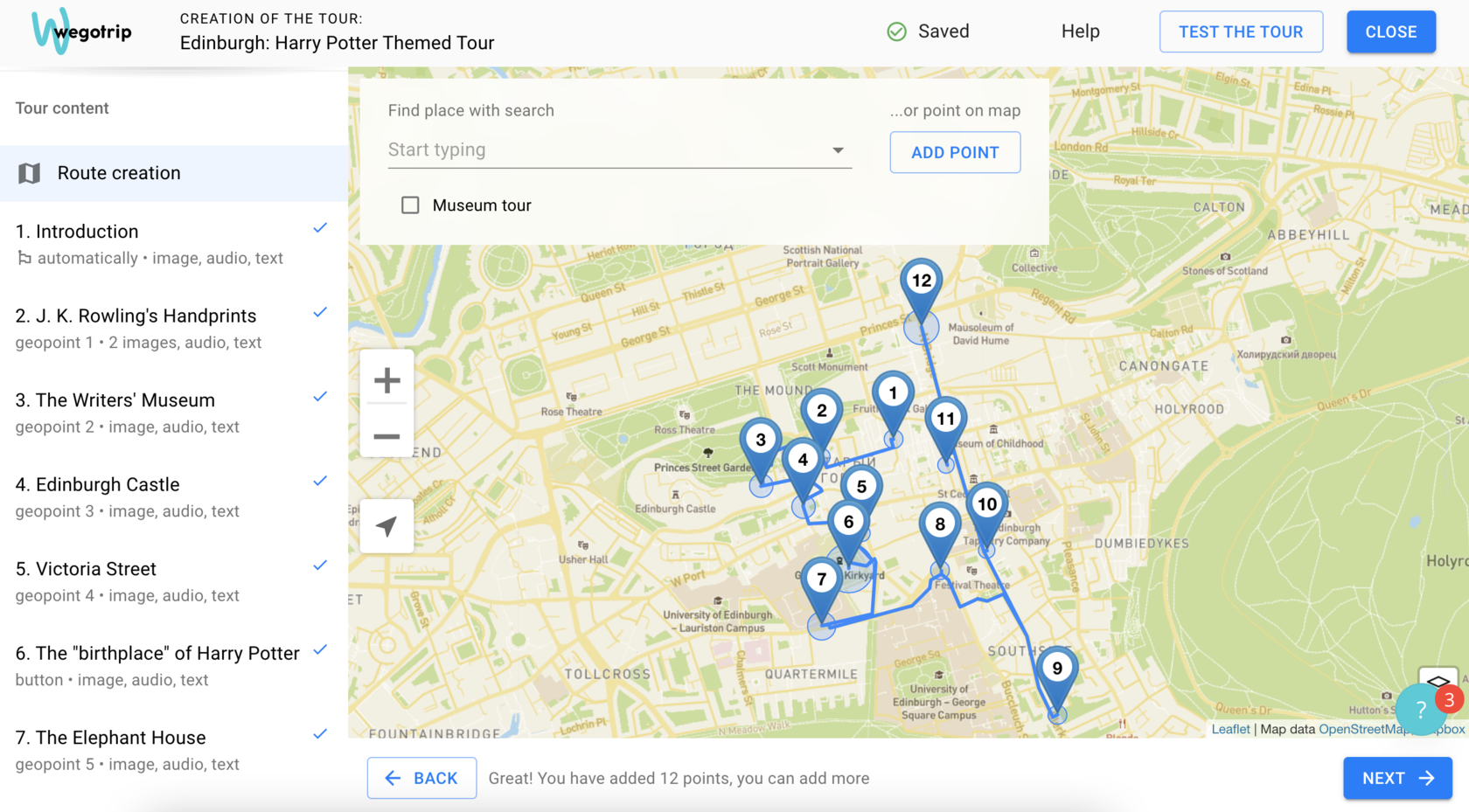Click checkmark beside Edinburgh Castle
The height and width of the screenshot is (812, 1469).
320,481
